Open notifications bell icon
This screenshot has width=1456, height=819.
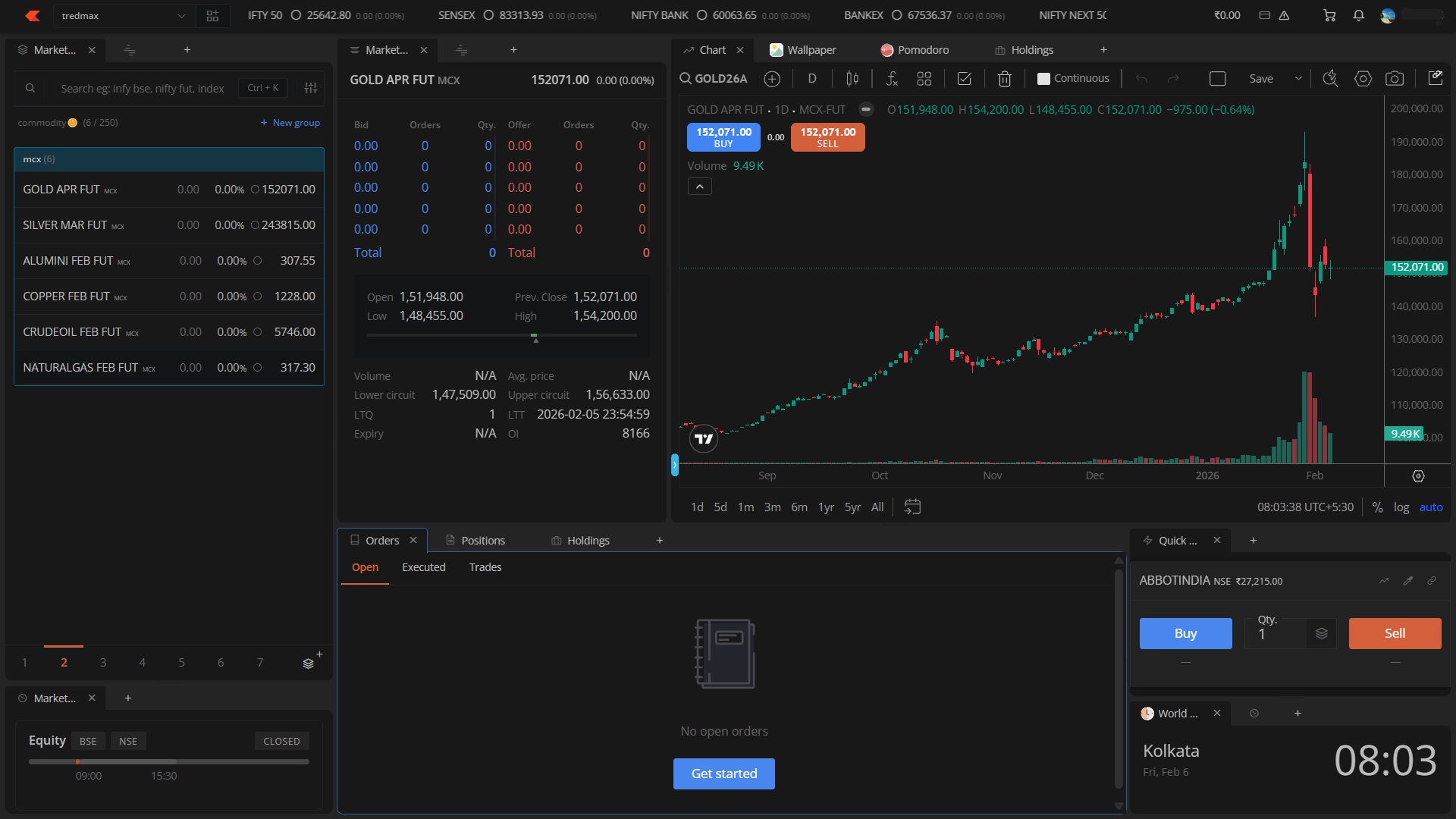pos(1358,15)
